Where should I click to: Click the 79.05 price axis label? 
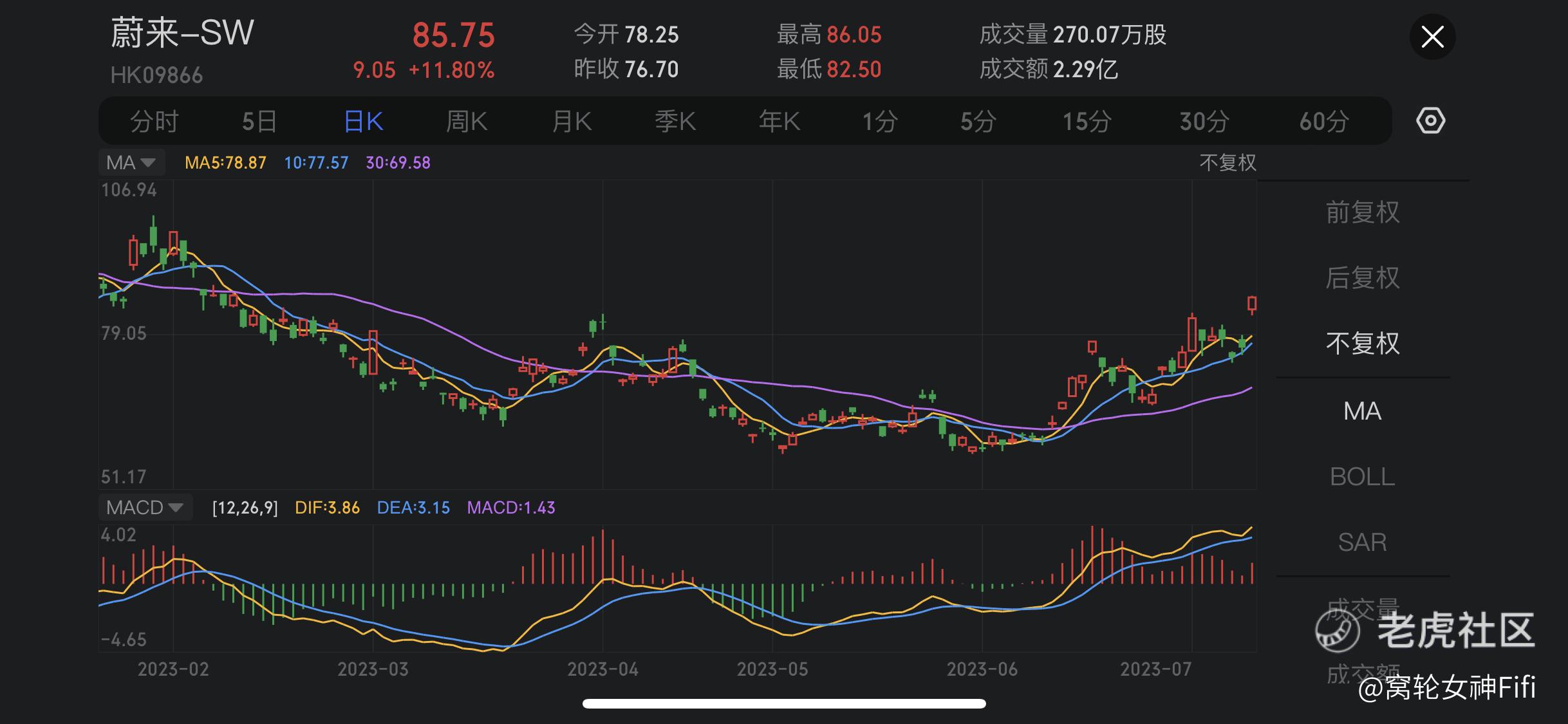(124, 333)
